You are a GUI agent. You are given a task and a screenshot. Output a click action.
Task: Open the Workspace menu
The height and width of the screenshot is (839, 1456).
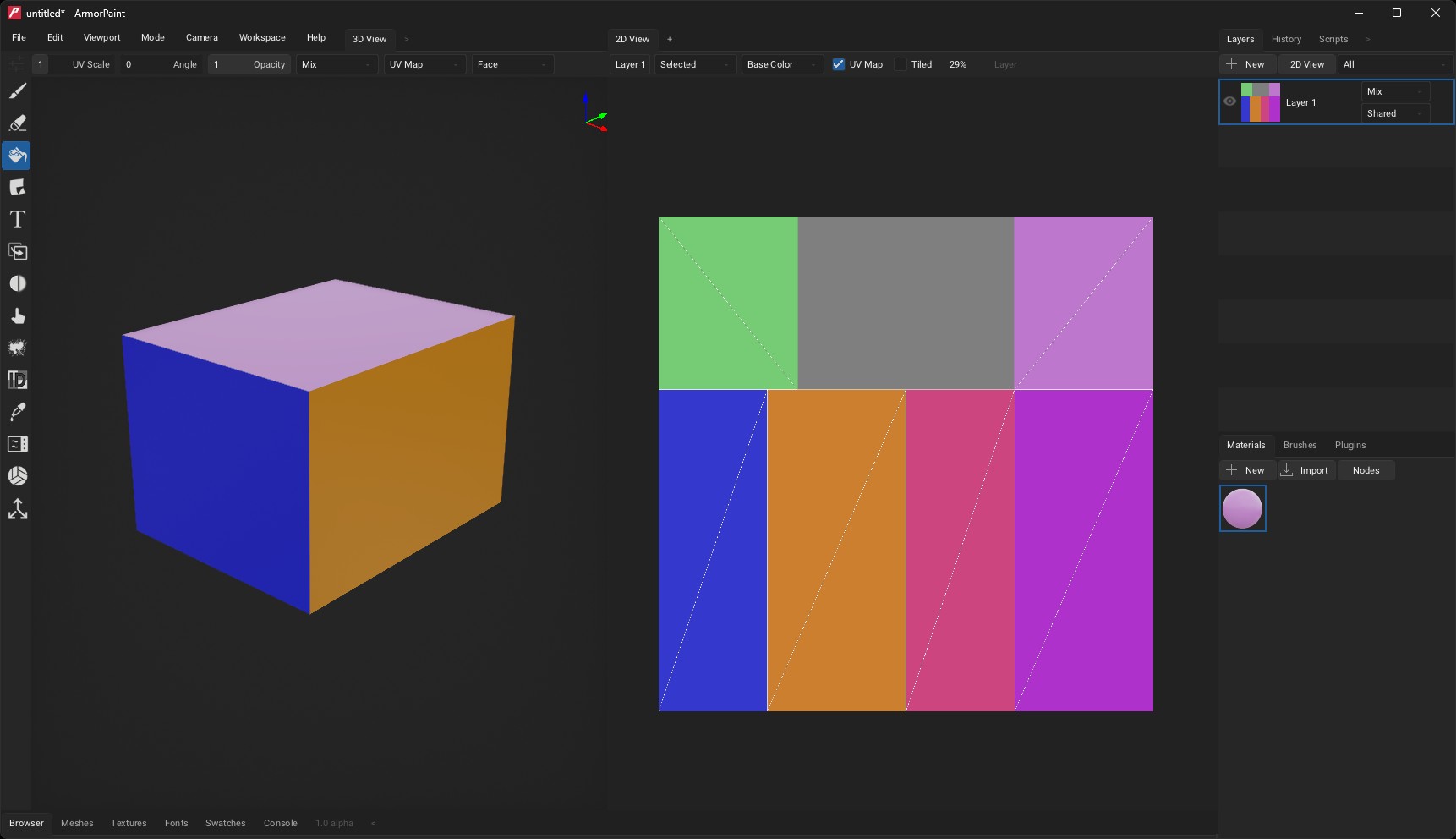262,38
